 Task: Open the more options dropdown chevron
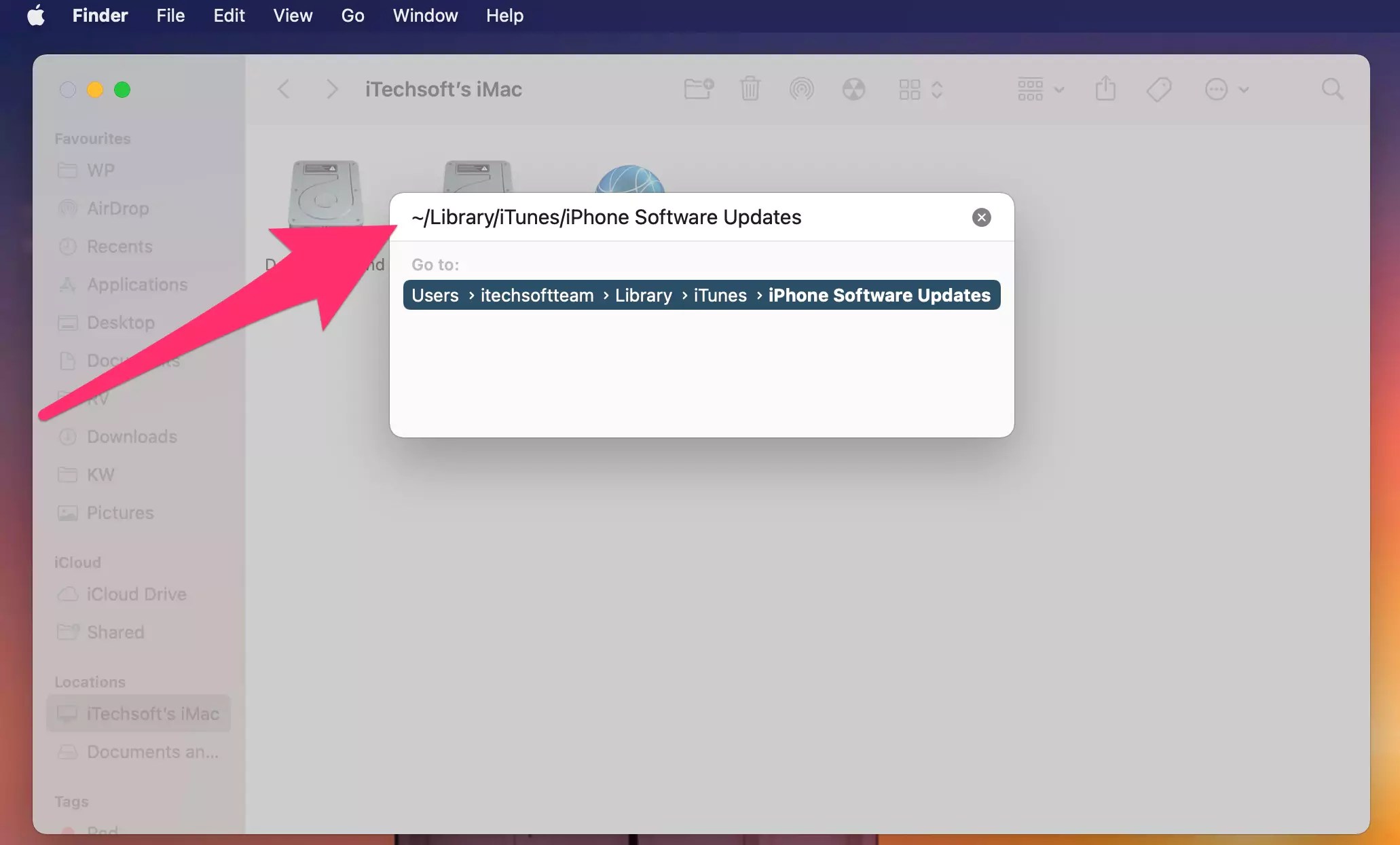pos(1245,89)
